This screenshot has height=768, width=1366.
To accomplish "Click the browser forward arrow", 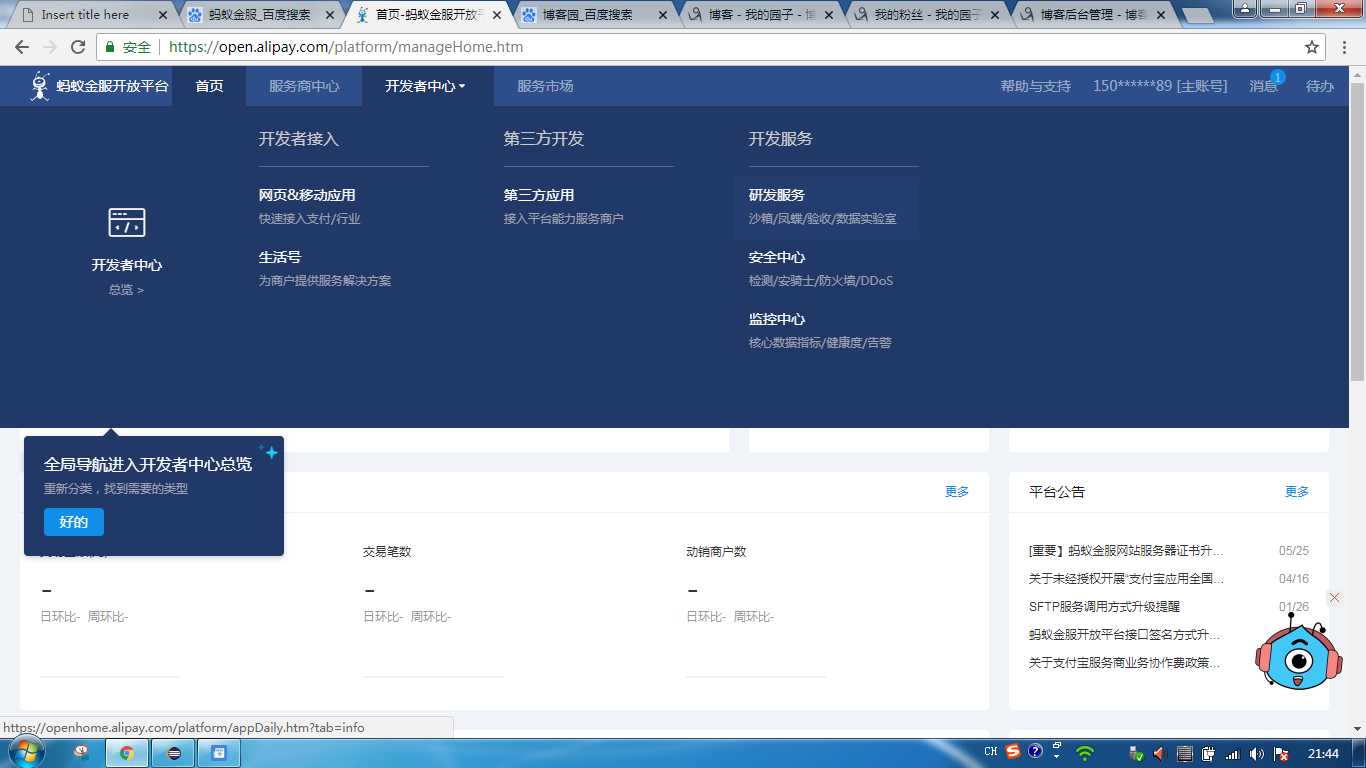I will pos(50,47).
